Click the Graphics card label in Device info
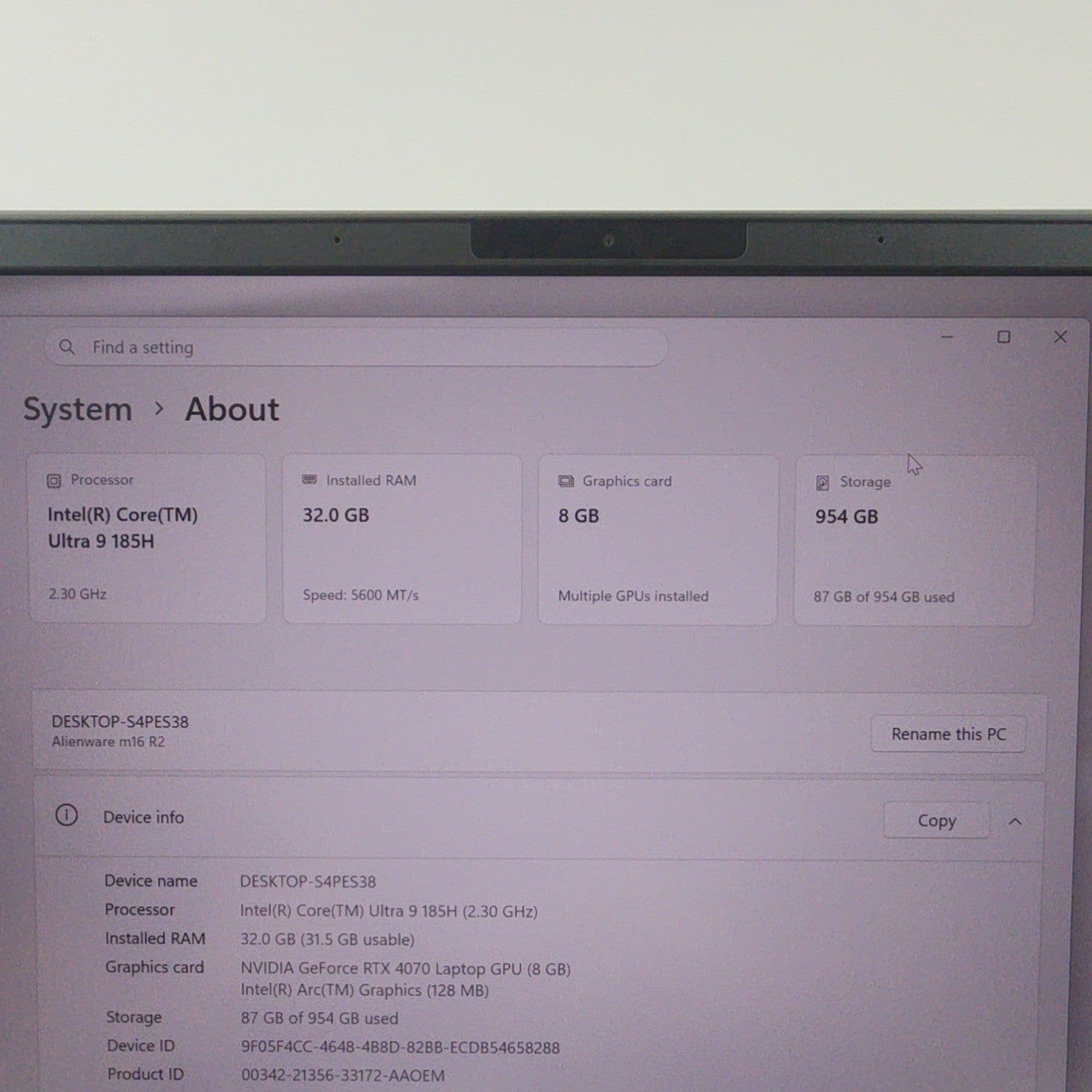 coord(154,968)
